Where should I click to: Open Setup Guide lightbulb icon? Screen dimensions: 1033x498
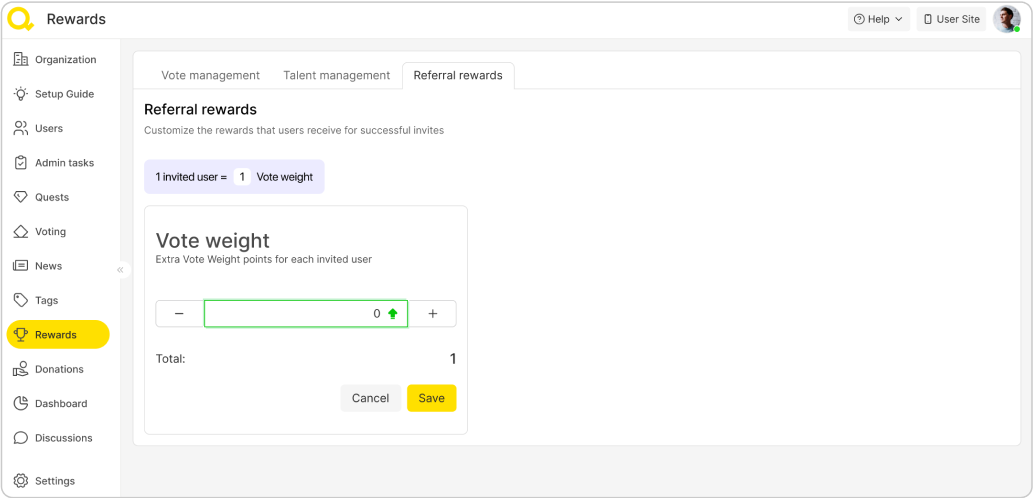(x=20, y=94)
